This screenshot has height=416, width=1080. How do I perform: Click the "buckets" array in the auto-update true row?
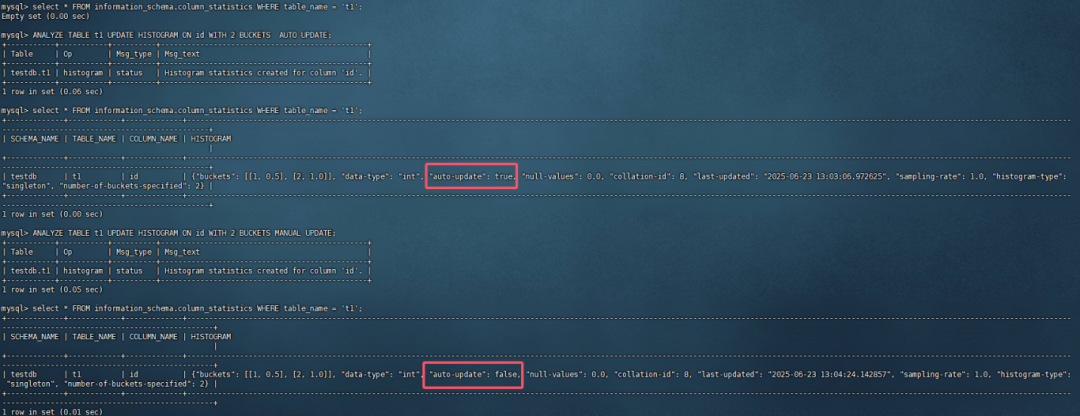(266, 176)
